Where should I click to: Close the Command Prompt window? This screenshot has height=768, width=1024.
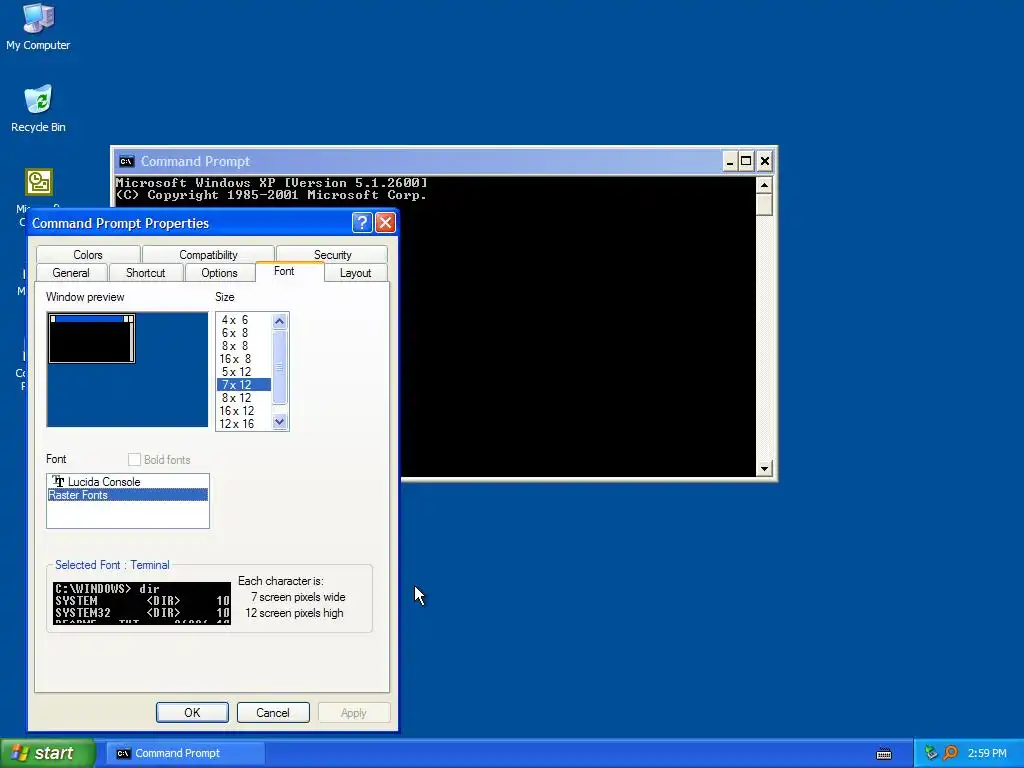pyautogui.click(x=765, y=161)
